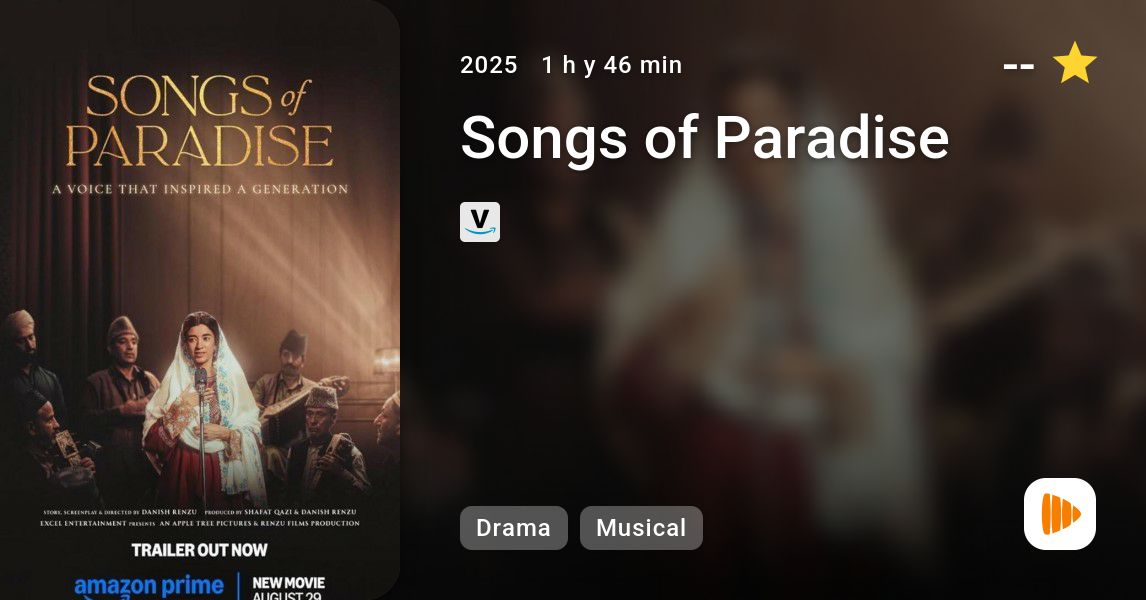Image resolution: width=1146 pixels, height=600 pixels.
Task: Click the 2025 release year
Action: tap(489, 65)
